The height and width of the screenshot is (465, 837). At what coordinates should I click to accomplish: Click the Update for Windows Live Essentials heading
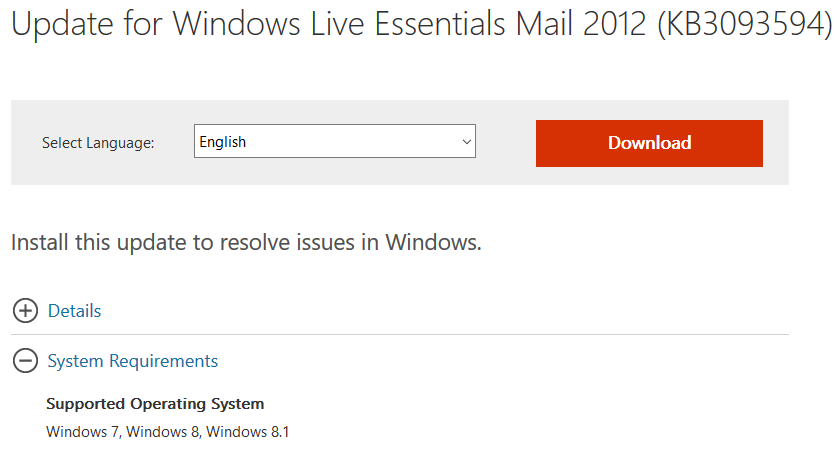pyautogui.click(x=422, y=23)
